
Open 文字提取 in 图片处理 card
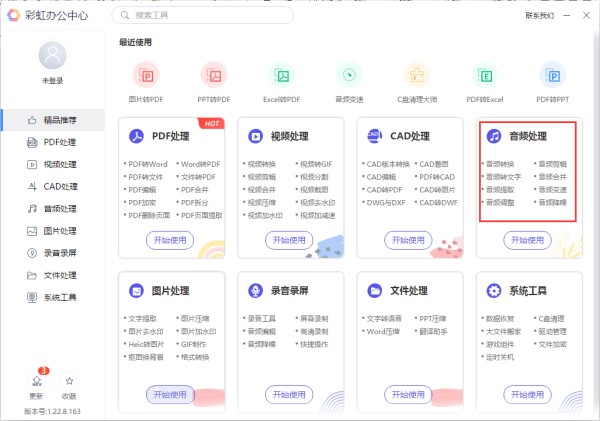point(142,318)
